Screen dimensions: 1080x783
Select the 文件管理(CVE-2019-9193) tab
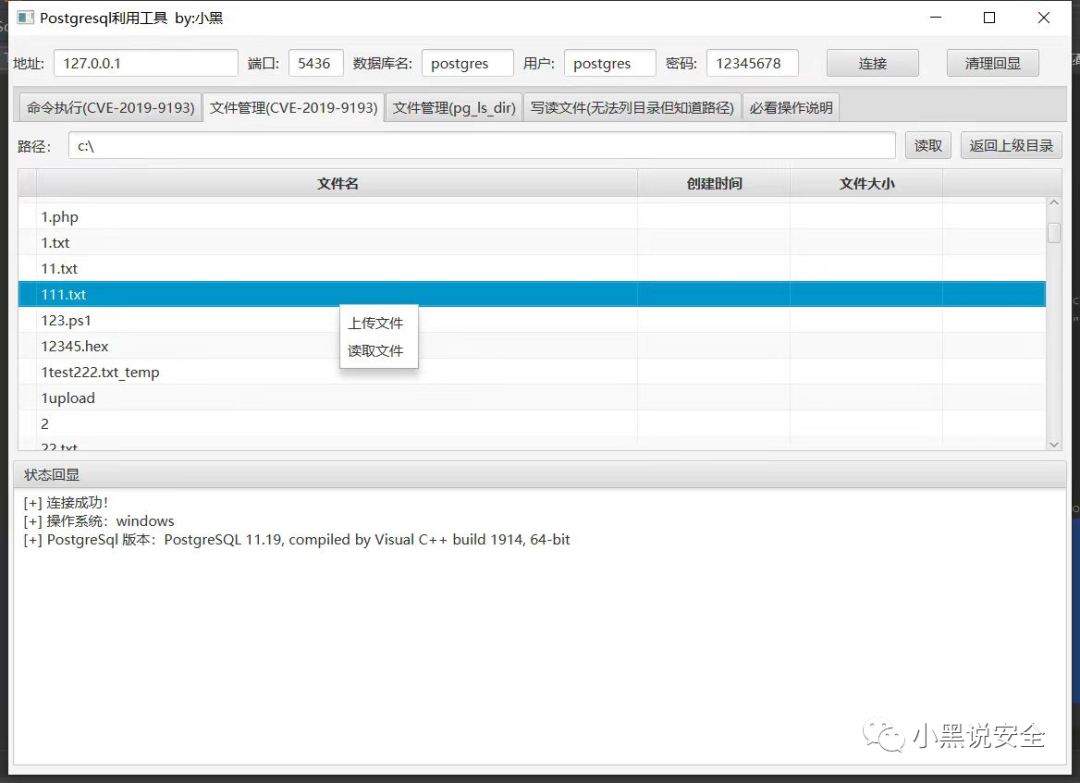pos(293,108)
